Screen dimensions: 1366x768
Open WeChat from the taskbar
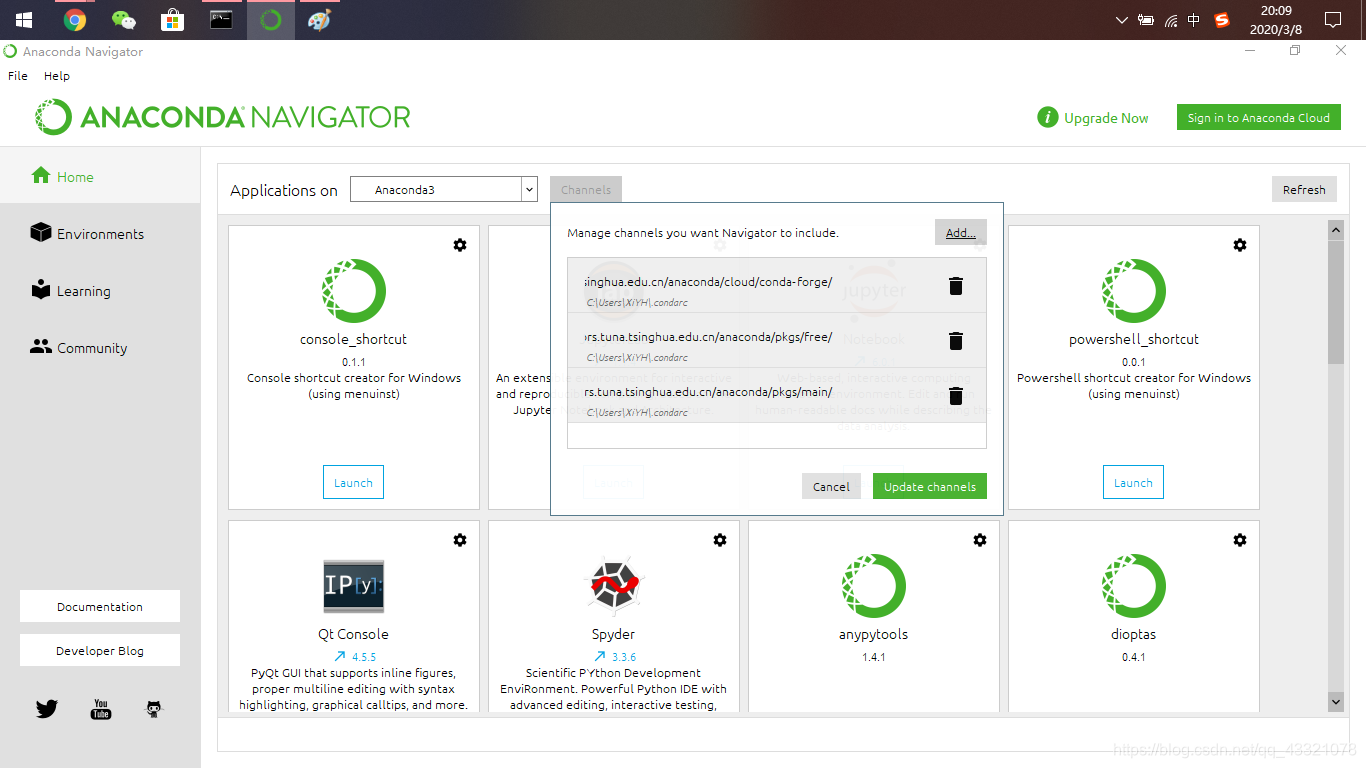click(123, 20)
